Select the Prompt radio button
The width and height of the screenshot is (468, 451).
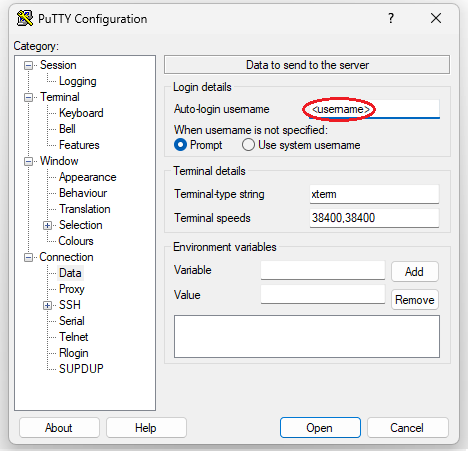180,145
